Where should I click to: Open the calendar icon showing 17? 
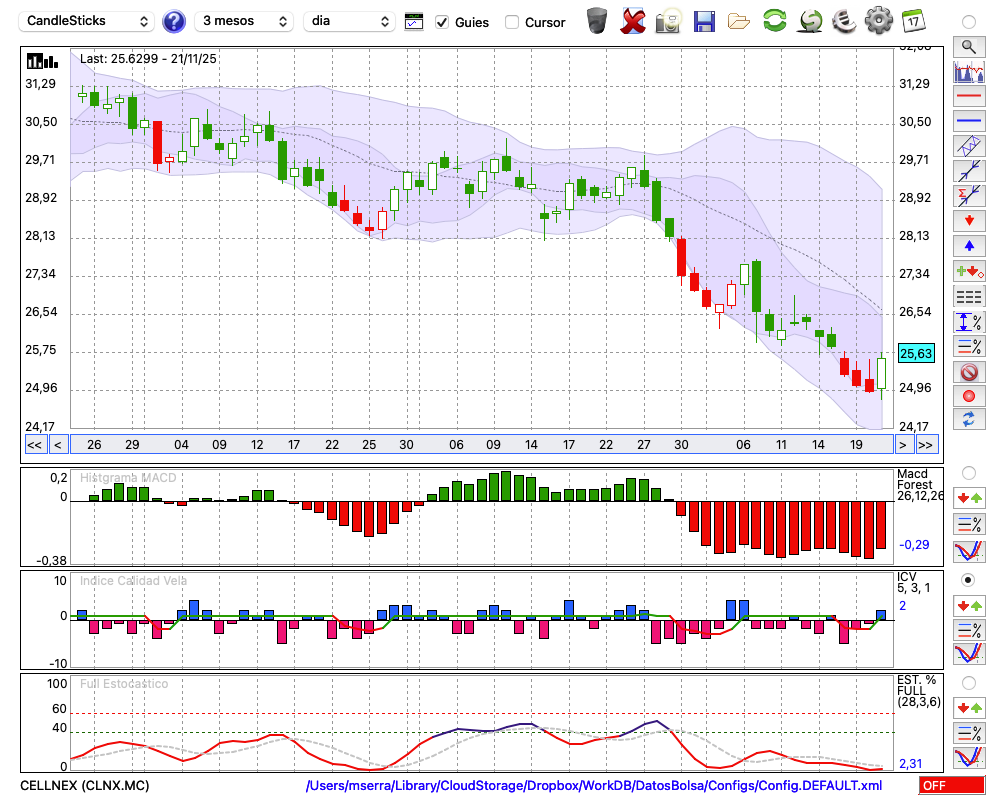pyautogui.click(x=913, y=21)
